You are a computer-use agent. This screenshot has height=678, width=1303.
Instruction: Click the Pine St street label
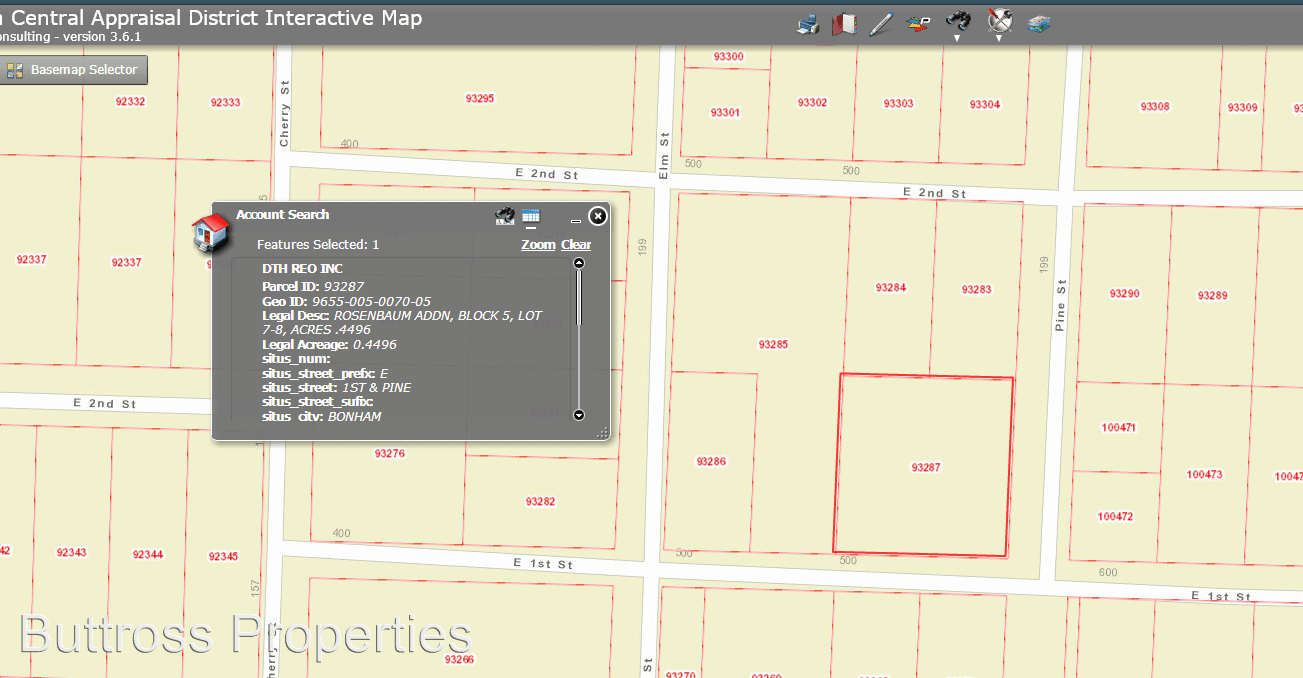point(1060,305)
